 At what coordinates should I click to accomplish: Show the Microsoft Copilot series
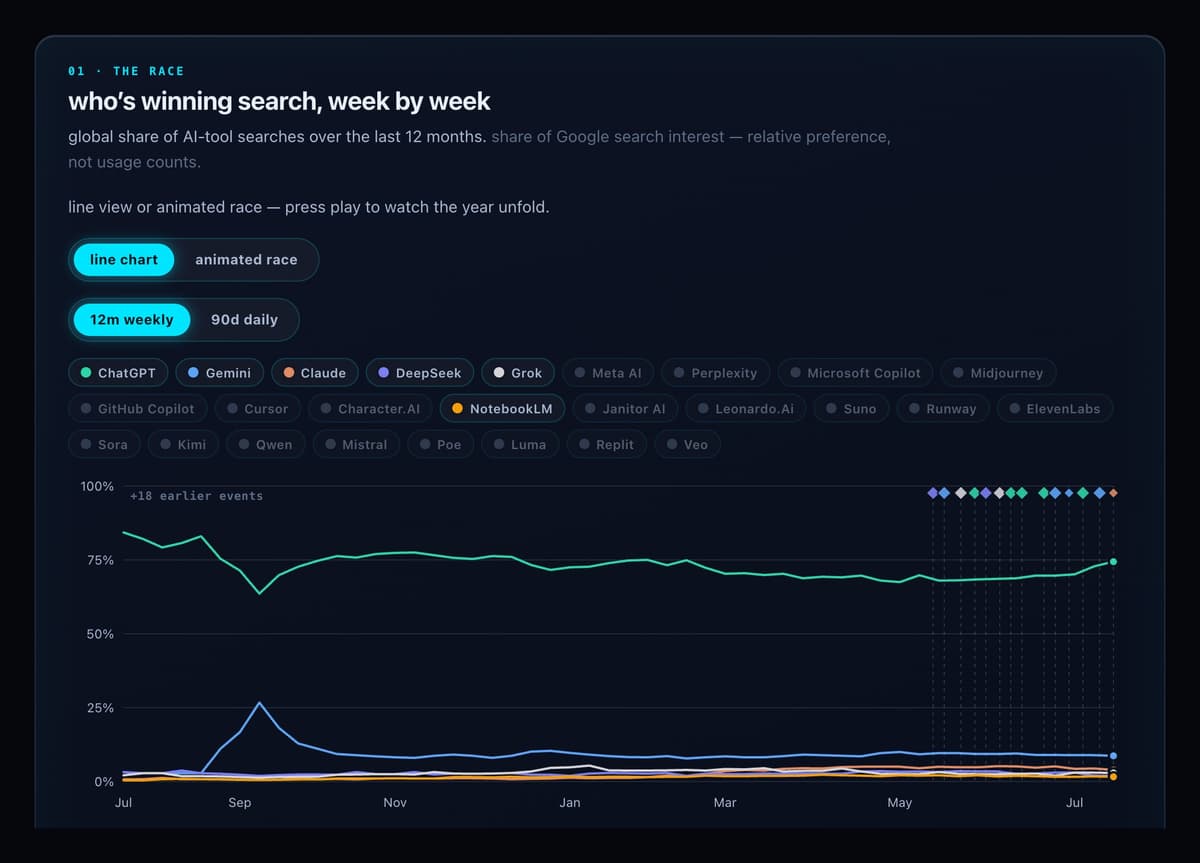855,373
